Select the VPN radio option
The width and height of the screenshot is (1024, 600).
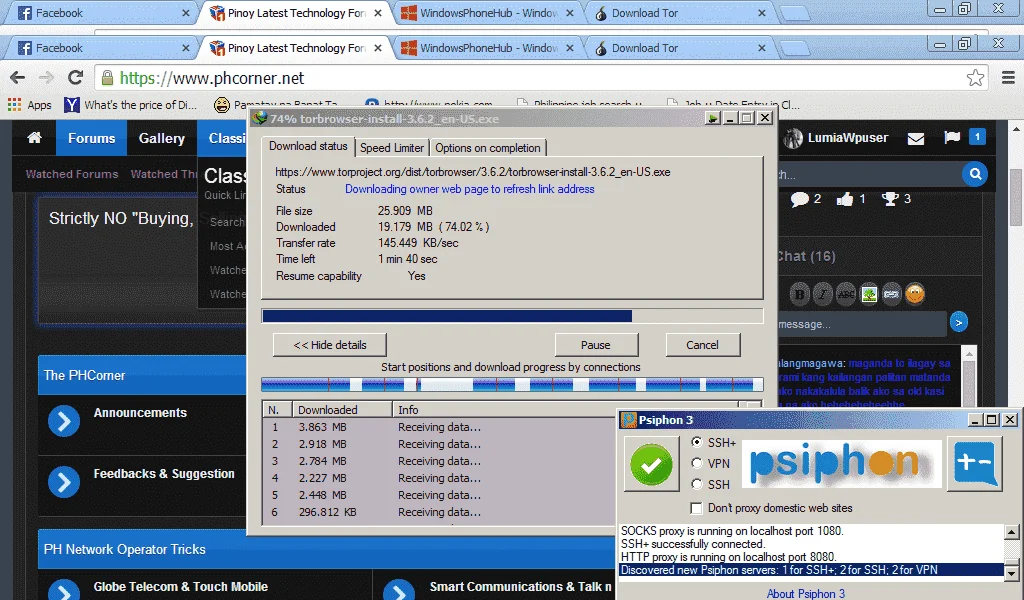point(697,463)
